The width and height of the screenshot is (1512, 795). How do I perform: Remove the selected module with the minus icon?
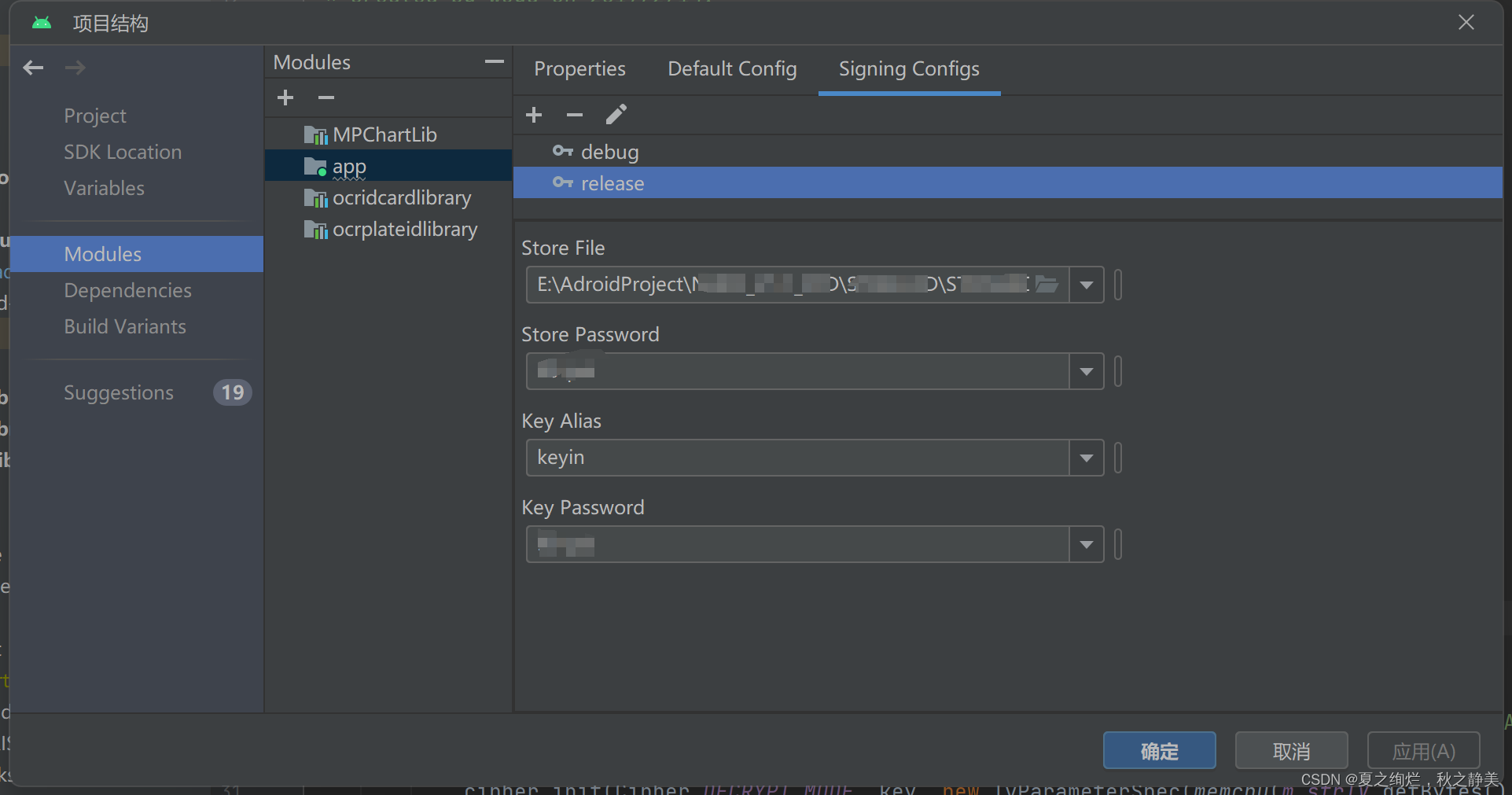[x=326, y=98]
